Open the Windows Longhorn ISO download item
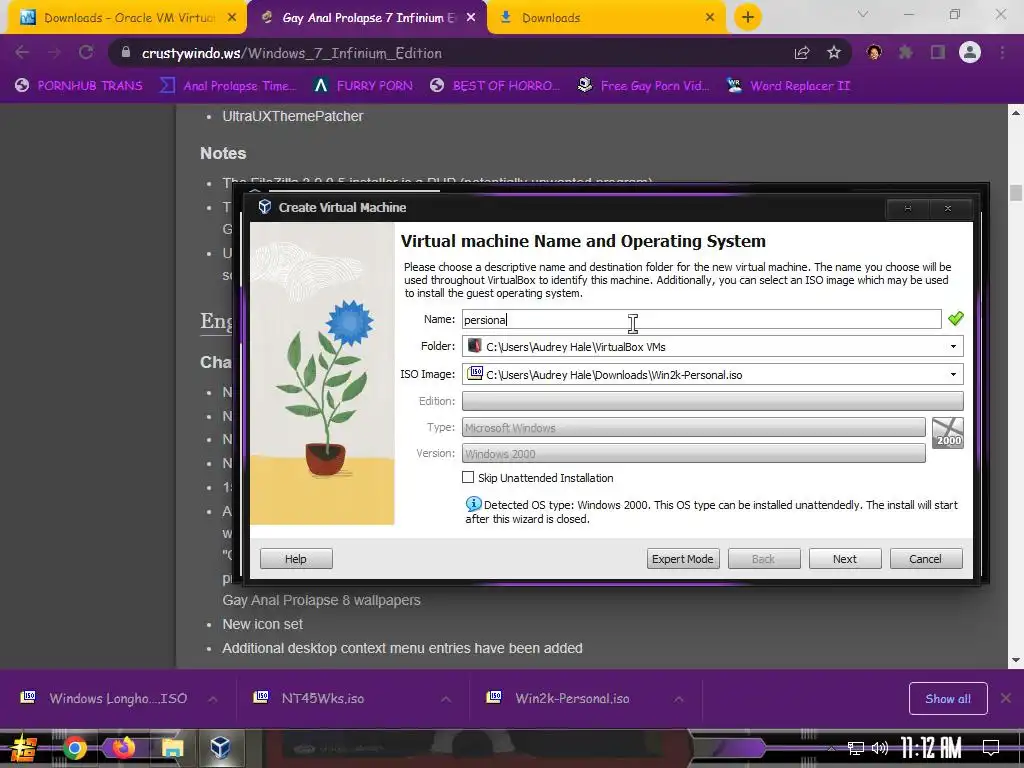The width and height of the screenshot is (1024, 768). pyautogui.click(x=118, y=699)
